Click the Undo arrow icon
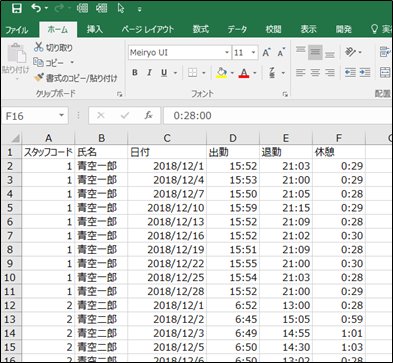Screen dimensions: 393x363 pos(36,8)
